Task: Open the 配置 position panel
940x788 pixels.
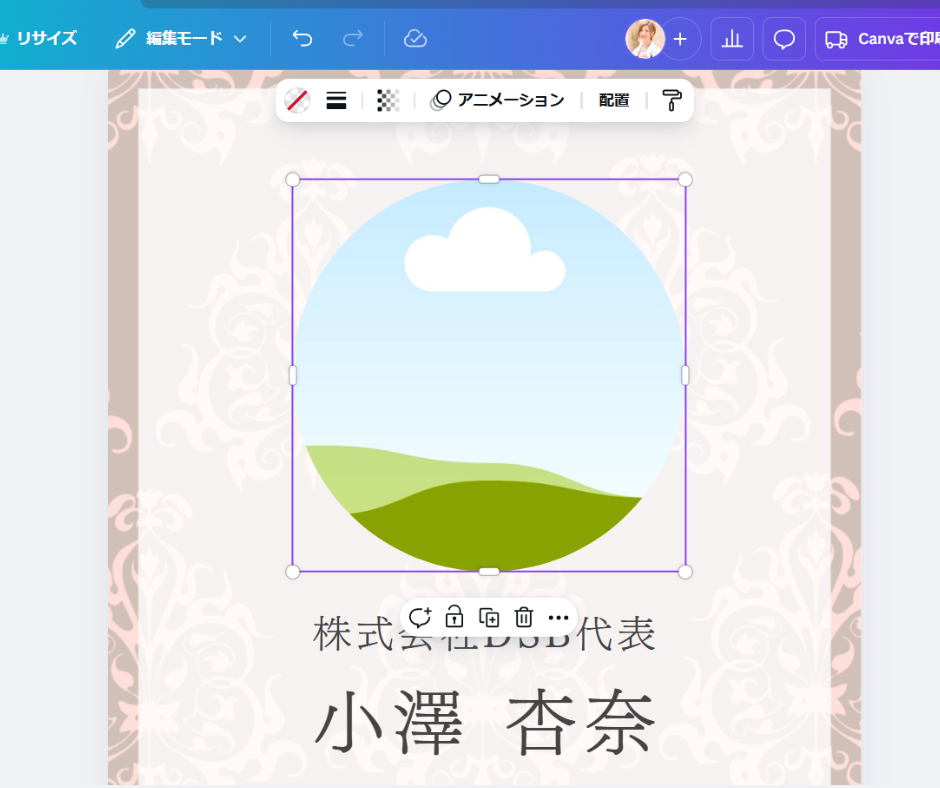Action: pos(614,100)
